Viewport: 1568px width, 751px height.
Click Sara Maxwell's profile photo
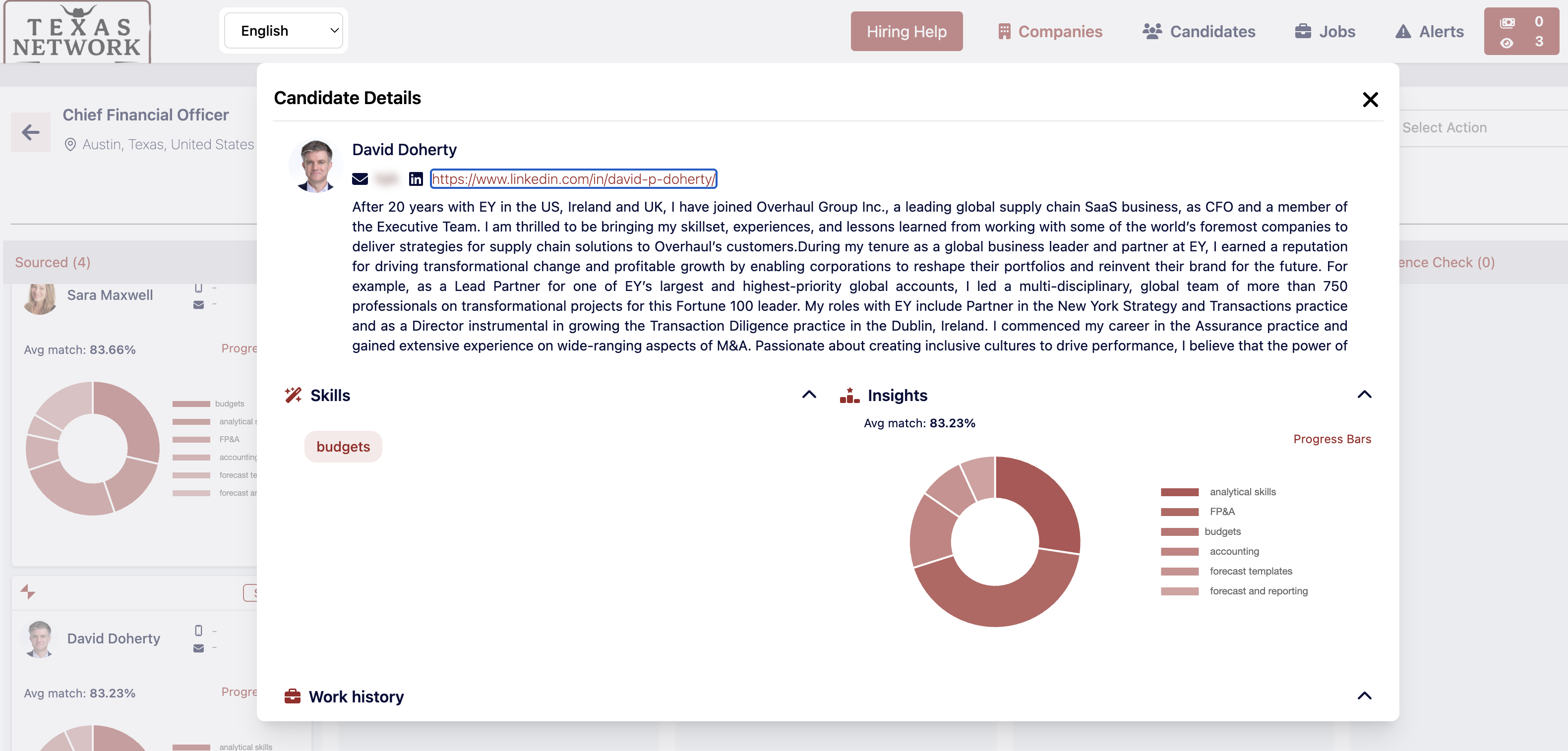[x=40, y=298]
